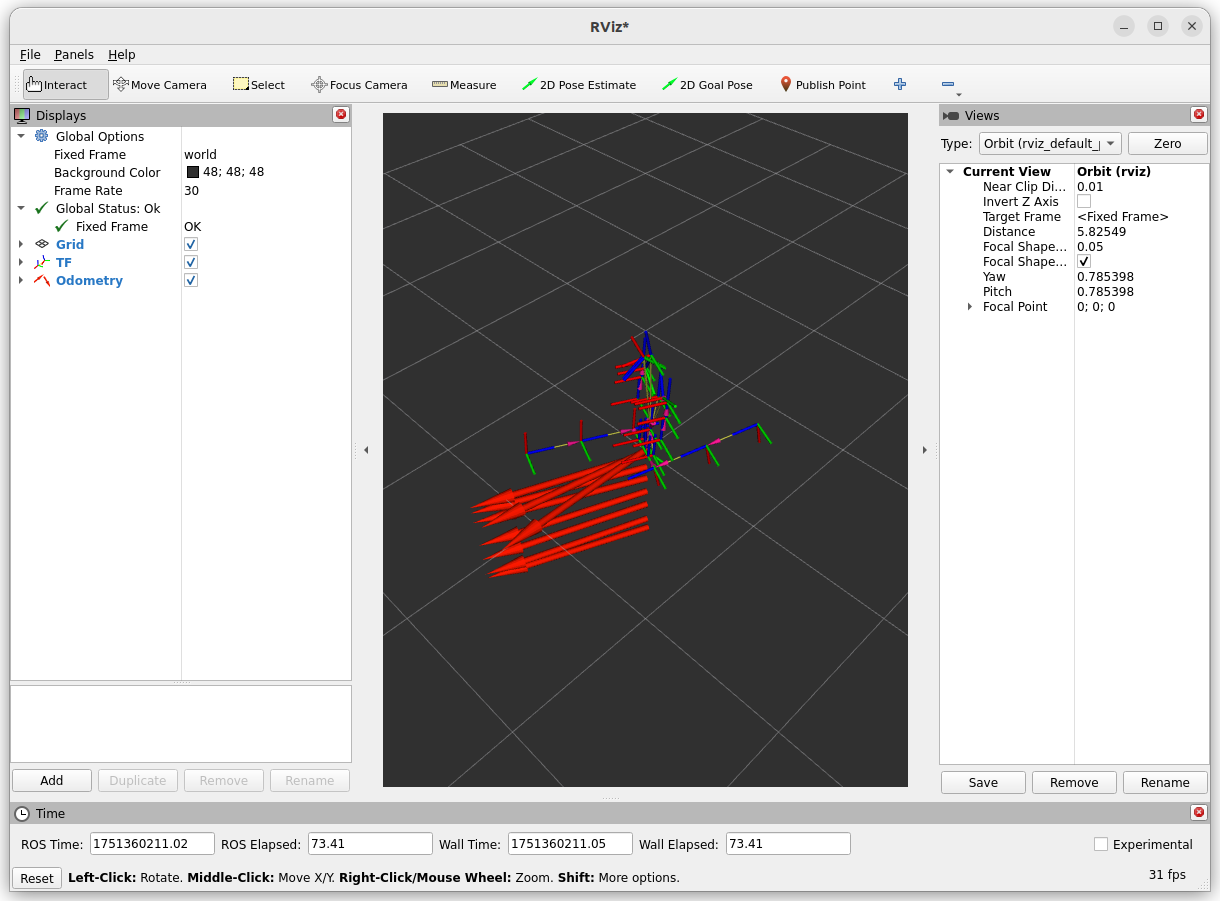The width and height of the screenshot is (1220, 901).
Task: Toggle the TF display checkbox
Action: tap(191, 262)
